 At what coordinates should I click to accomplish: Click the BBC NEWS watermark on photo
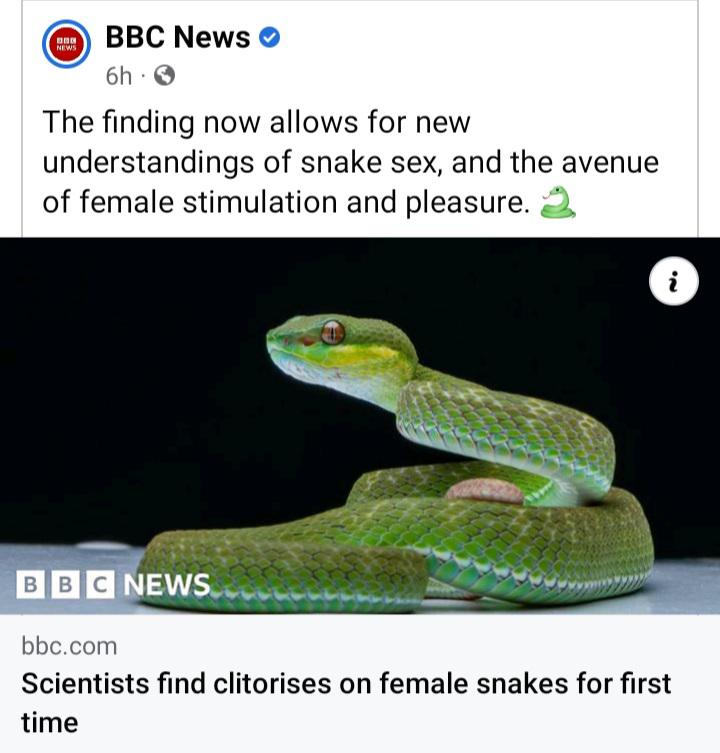click(x=113, y=584)
